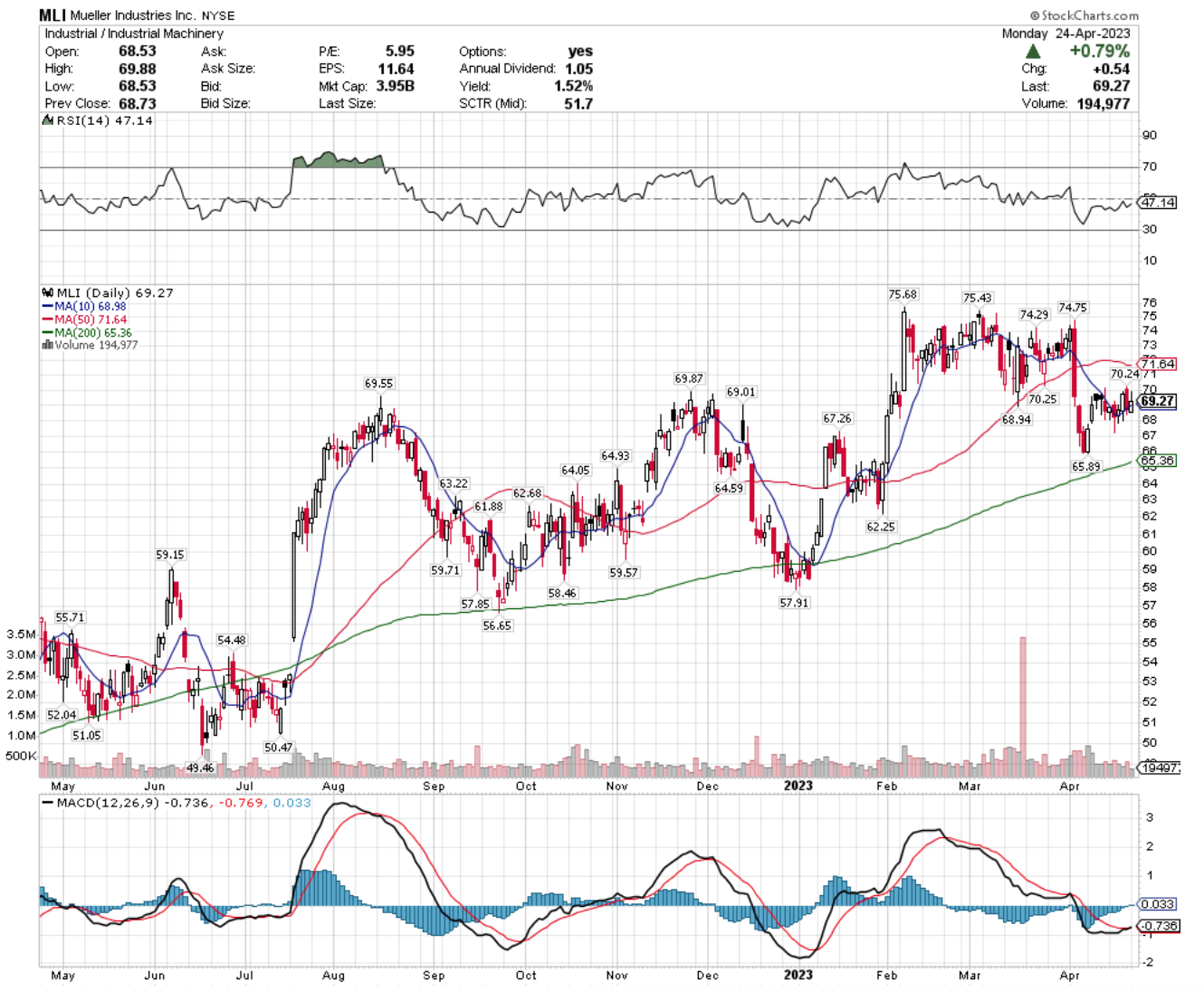Select the 55.71 price label

pyautogui.click(x=70, y=617)
